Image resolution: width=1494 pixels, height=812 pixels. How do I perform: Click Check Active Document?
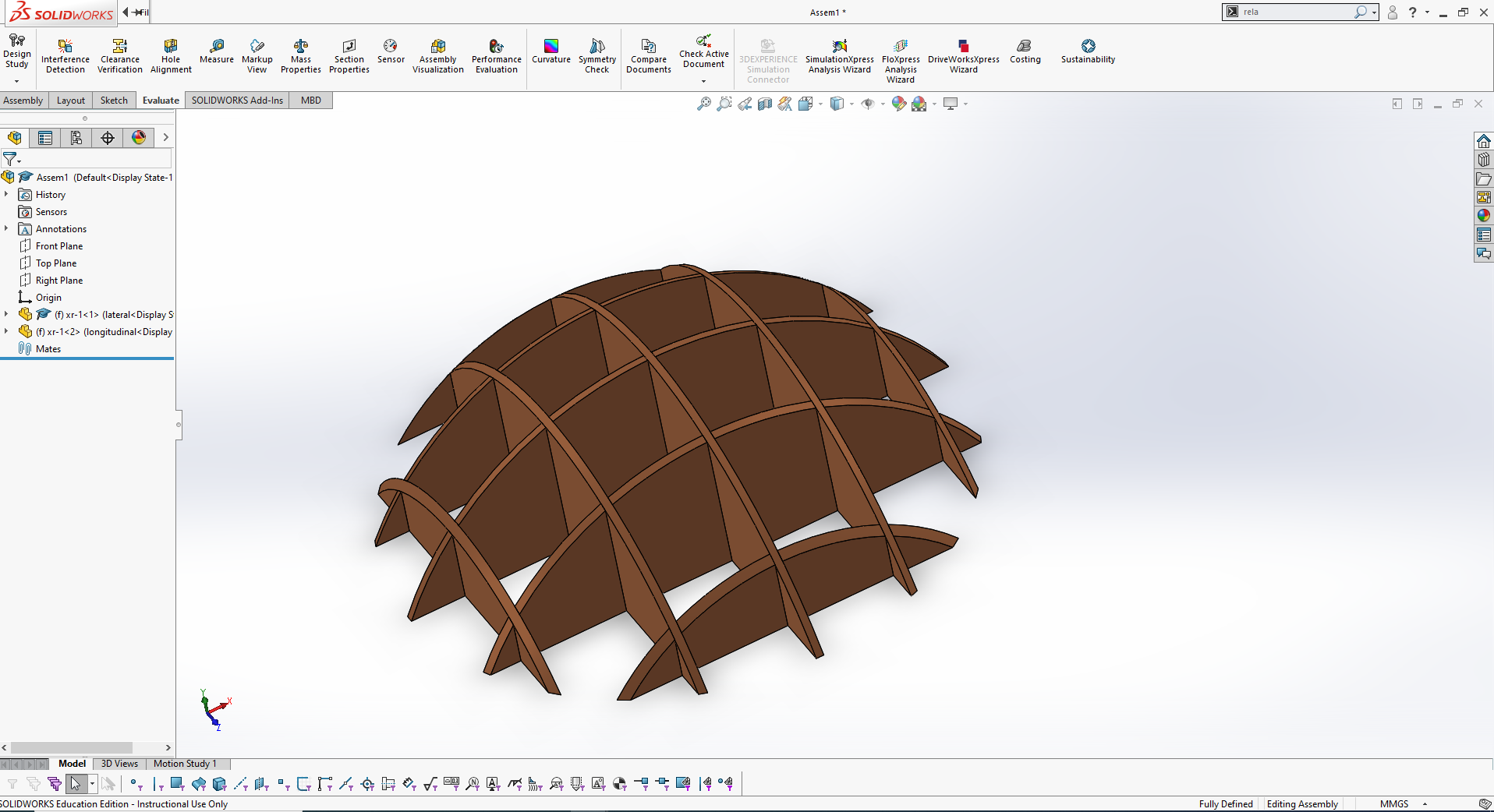coord(704,51)
